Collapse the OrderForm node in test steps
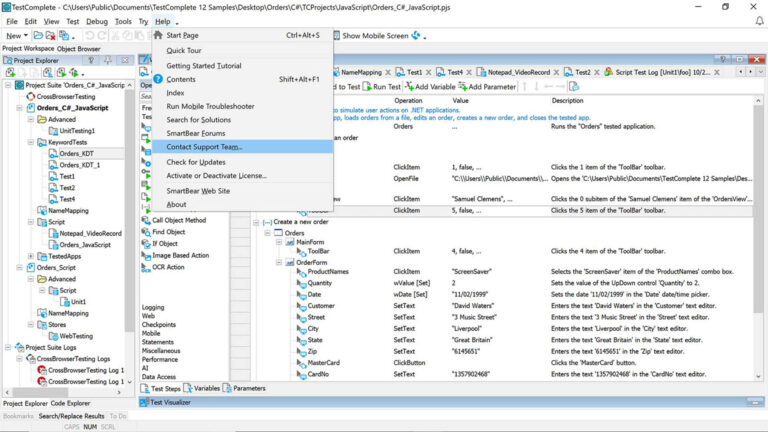Screen dimensions: 768x432 click(x=279, y=263)
